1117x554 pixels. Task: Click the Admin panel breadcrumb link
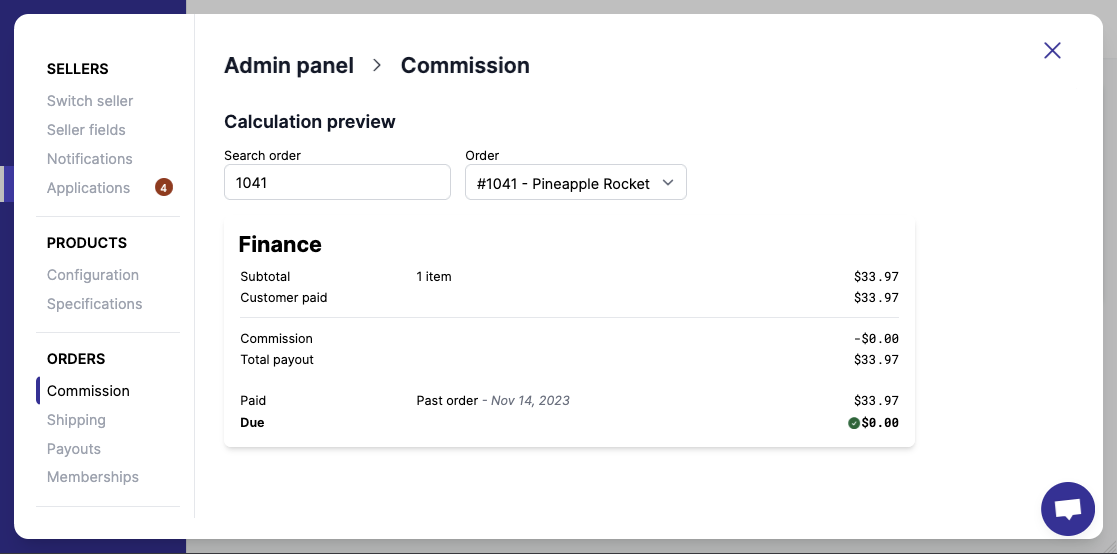pos(289,66)
